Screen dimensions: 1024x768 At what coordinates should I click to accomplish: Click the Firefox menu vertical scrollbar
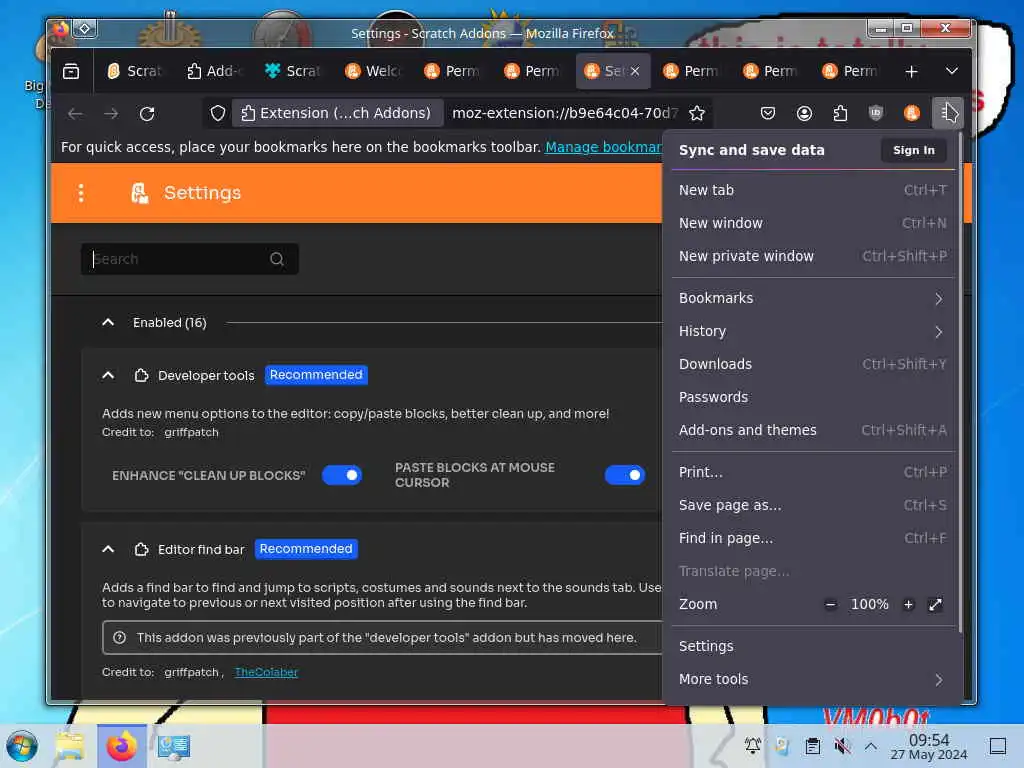(x=960, y=382)
